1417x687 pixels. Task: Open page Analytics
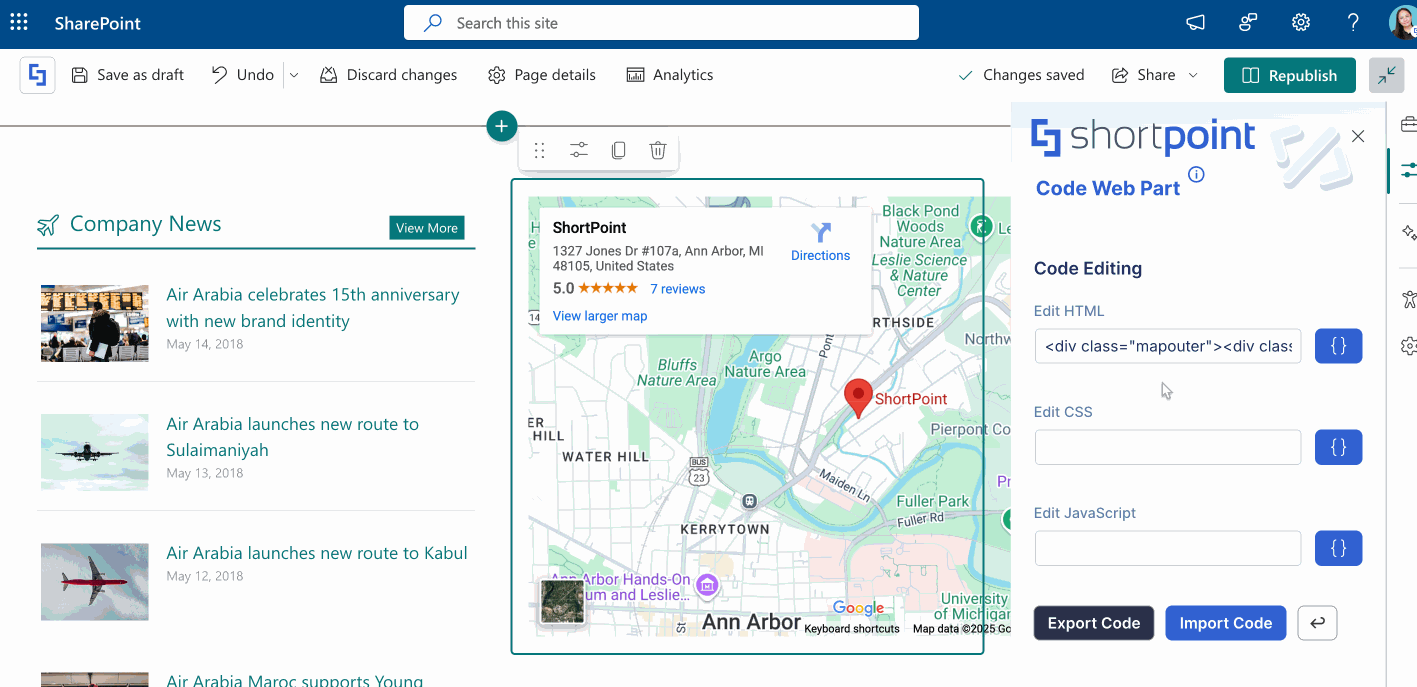point(670,75)
